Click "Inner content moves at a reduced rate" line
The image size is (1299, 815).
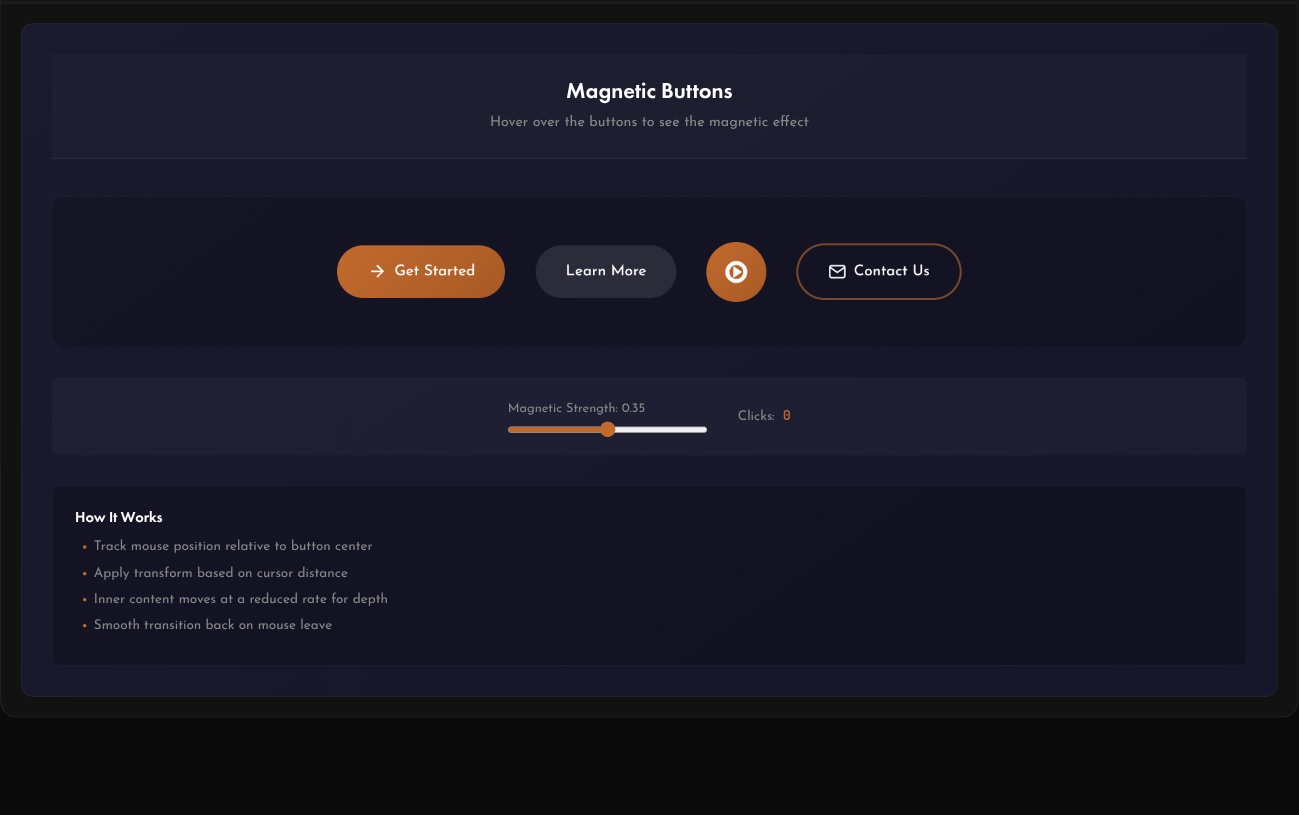click(241, 599)
